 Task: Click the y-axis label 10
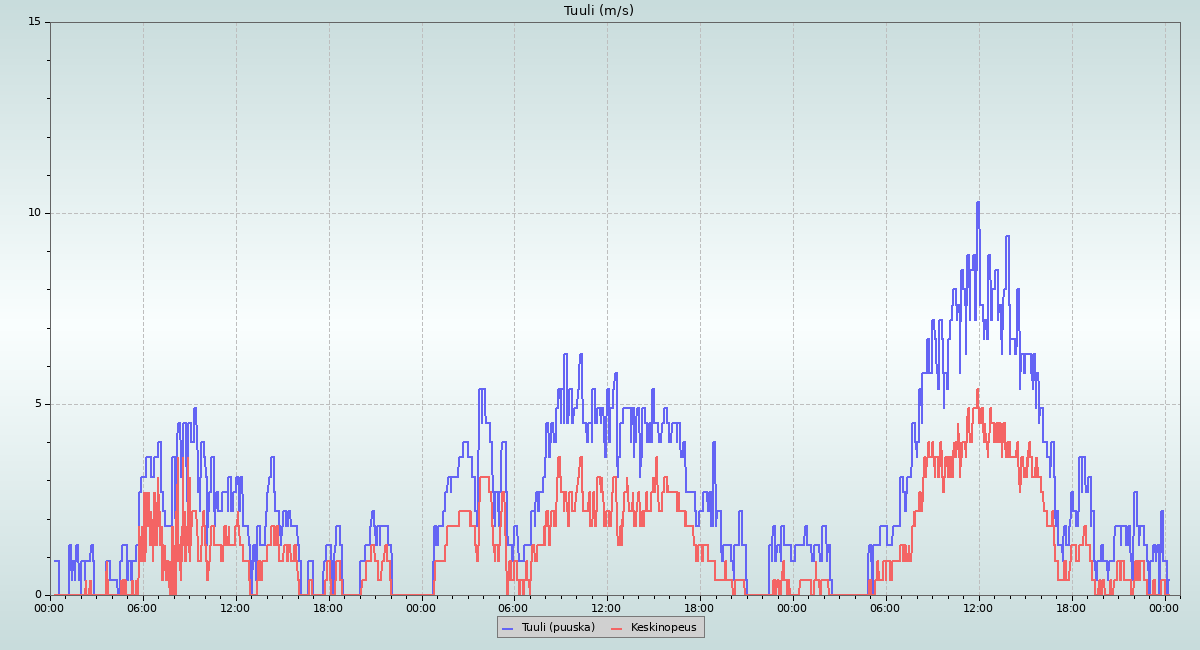tap(34, 213)
